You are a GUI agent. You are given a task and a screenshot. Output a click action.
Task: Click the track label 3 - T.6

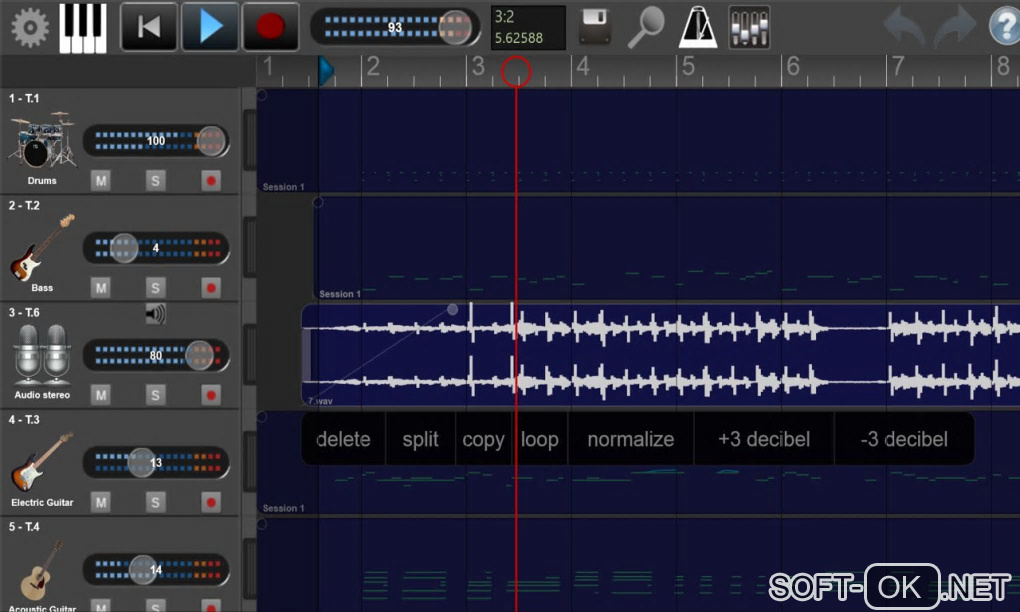[24, 313]
